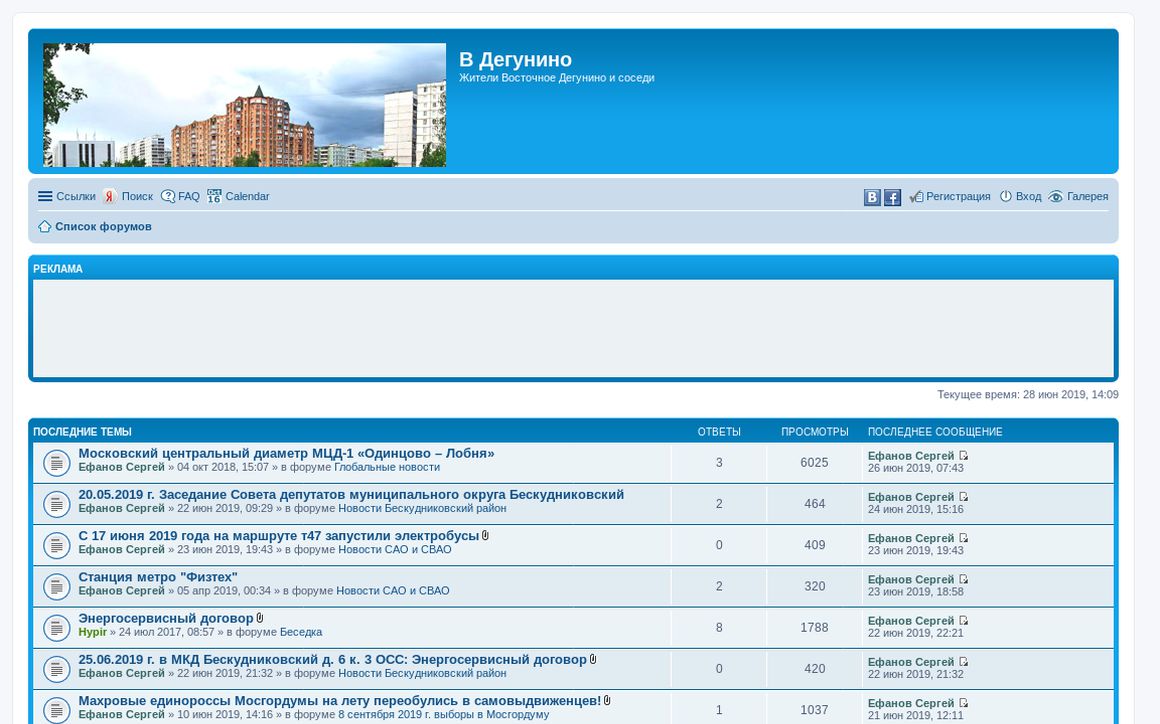Open В Дегунино site title
The height and width of the screenshot is (724, 1160).
pos(516,59)
